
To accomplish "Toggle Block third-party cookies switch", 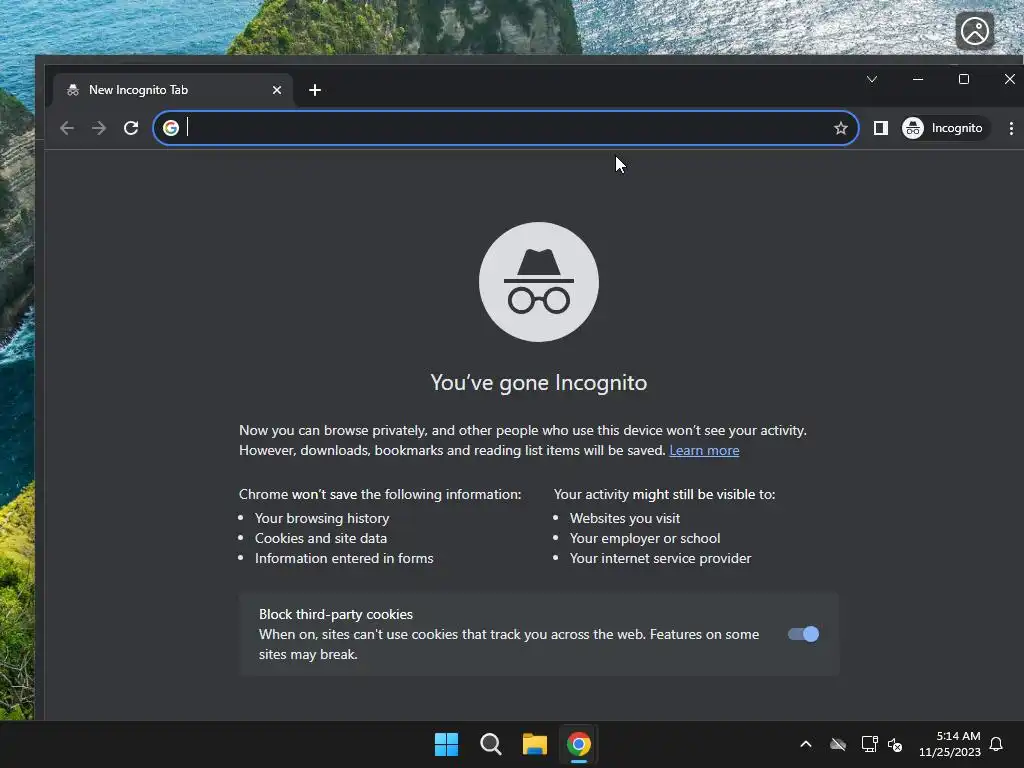I will coord(803,634).
